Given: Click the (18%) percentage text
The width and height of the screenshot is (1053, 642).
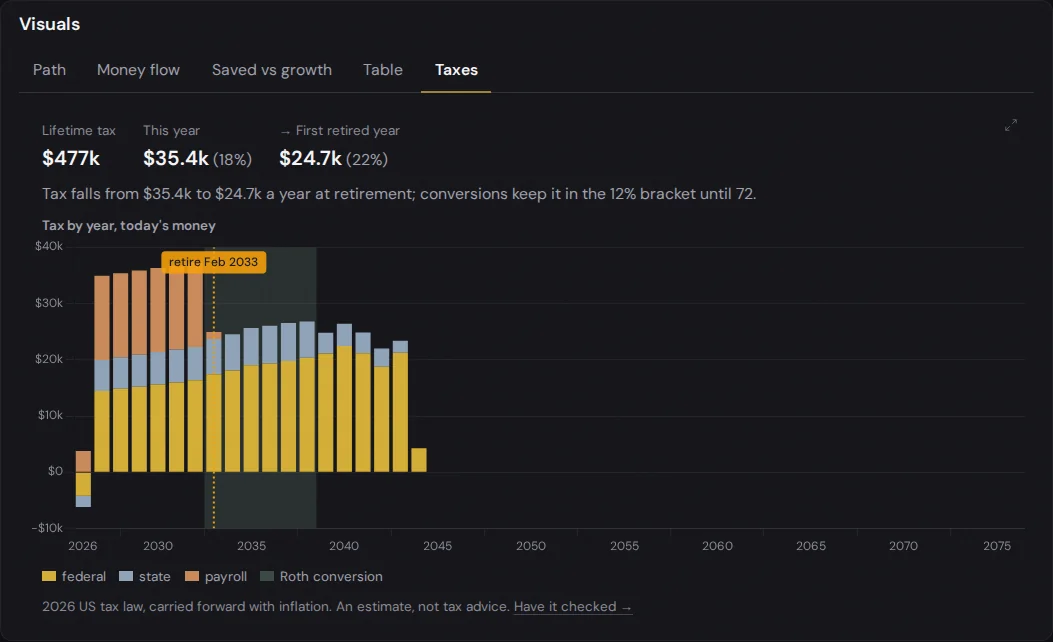Looking at the screenshot, I should pos(232,160).
